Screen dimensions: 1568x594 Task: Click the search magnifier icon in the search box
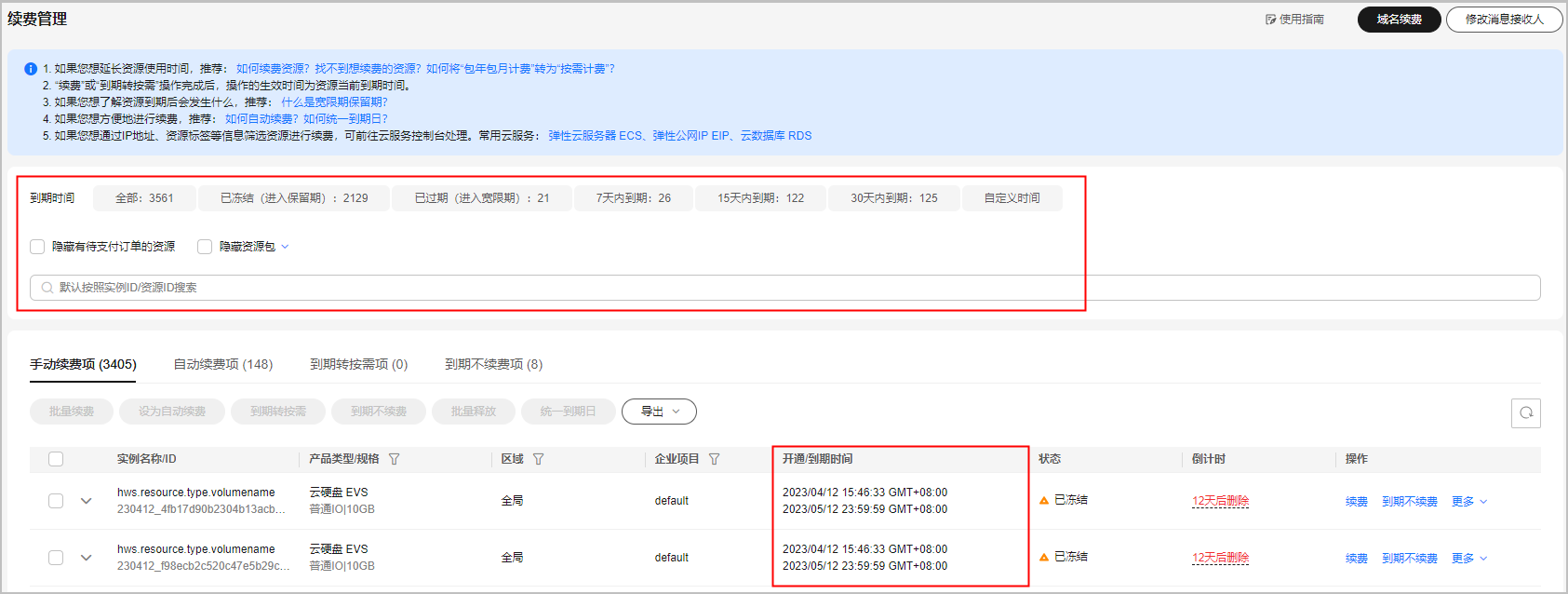point(47,288)
